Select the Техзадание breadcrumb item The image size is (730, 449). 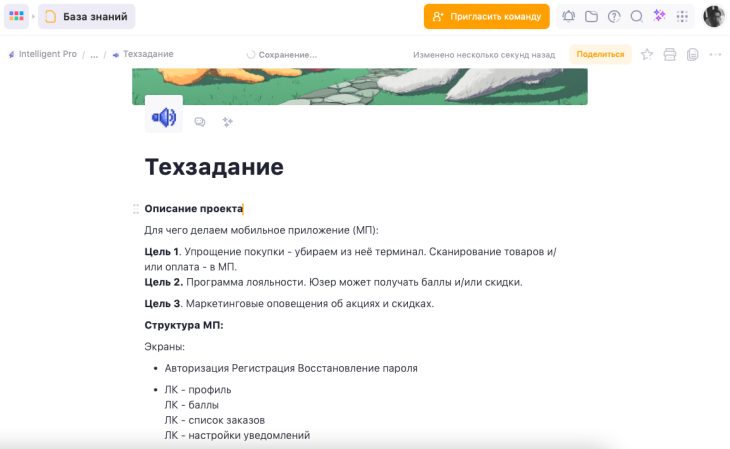click(143, 54)
